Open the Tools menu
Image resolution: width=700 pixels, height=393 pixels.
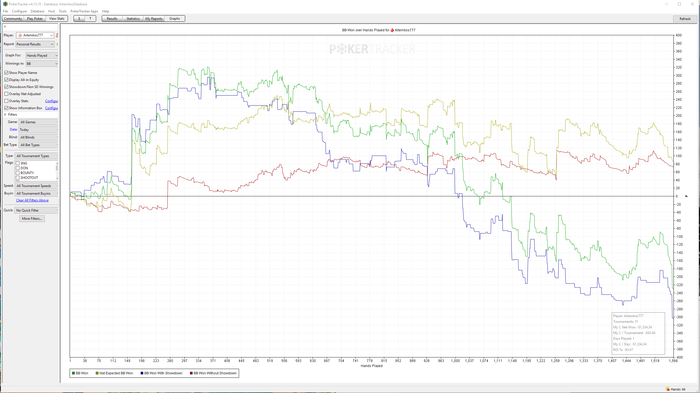62,11
